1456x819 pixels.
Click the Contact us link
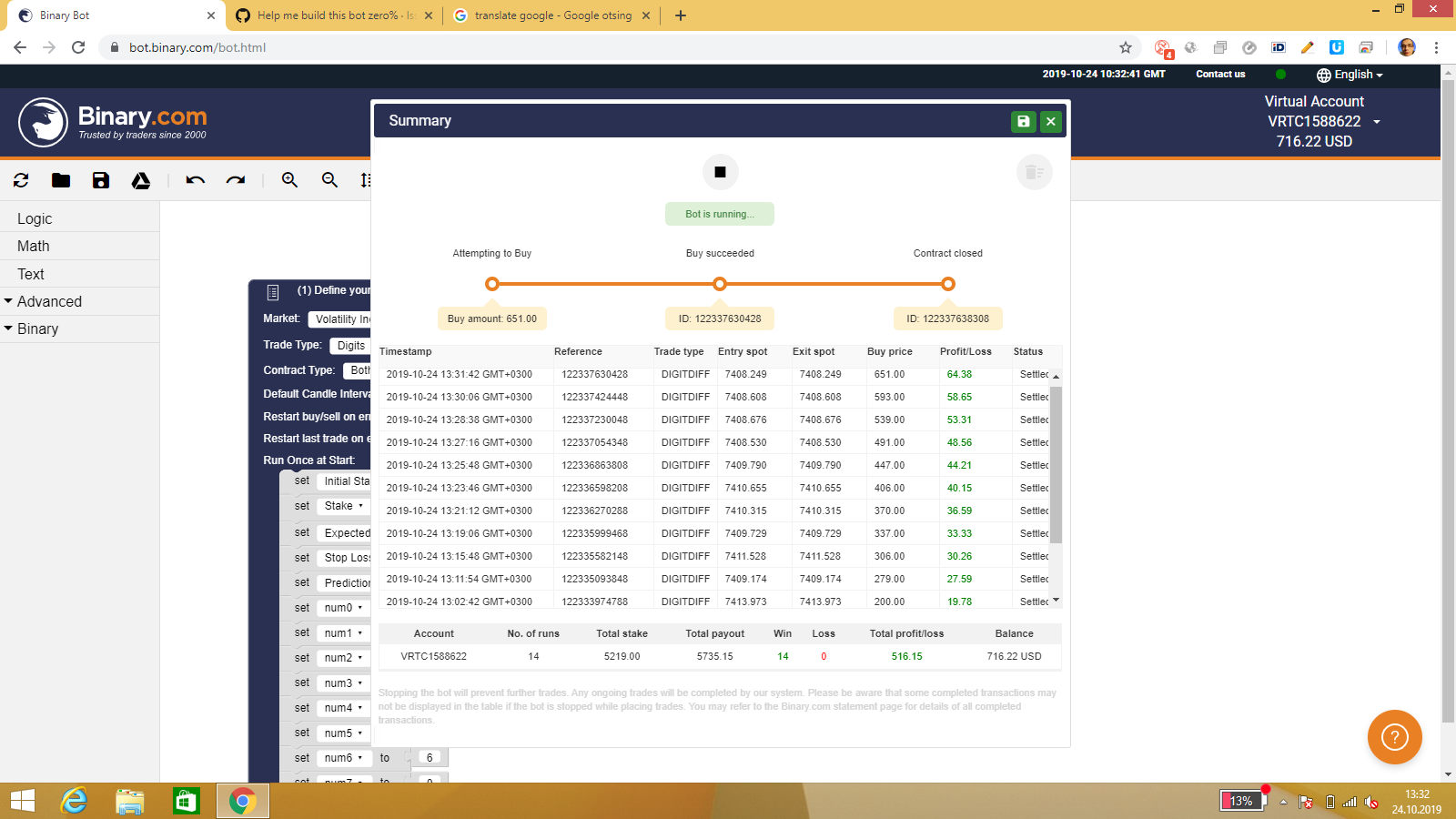1220,75
